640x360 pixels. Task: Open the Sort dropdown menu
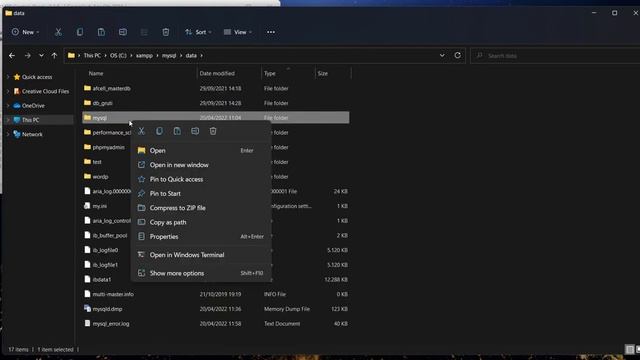pyautogui.click(x=198, y=32)
